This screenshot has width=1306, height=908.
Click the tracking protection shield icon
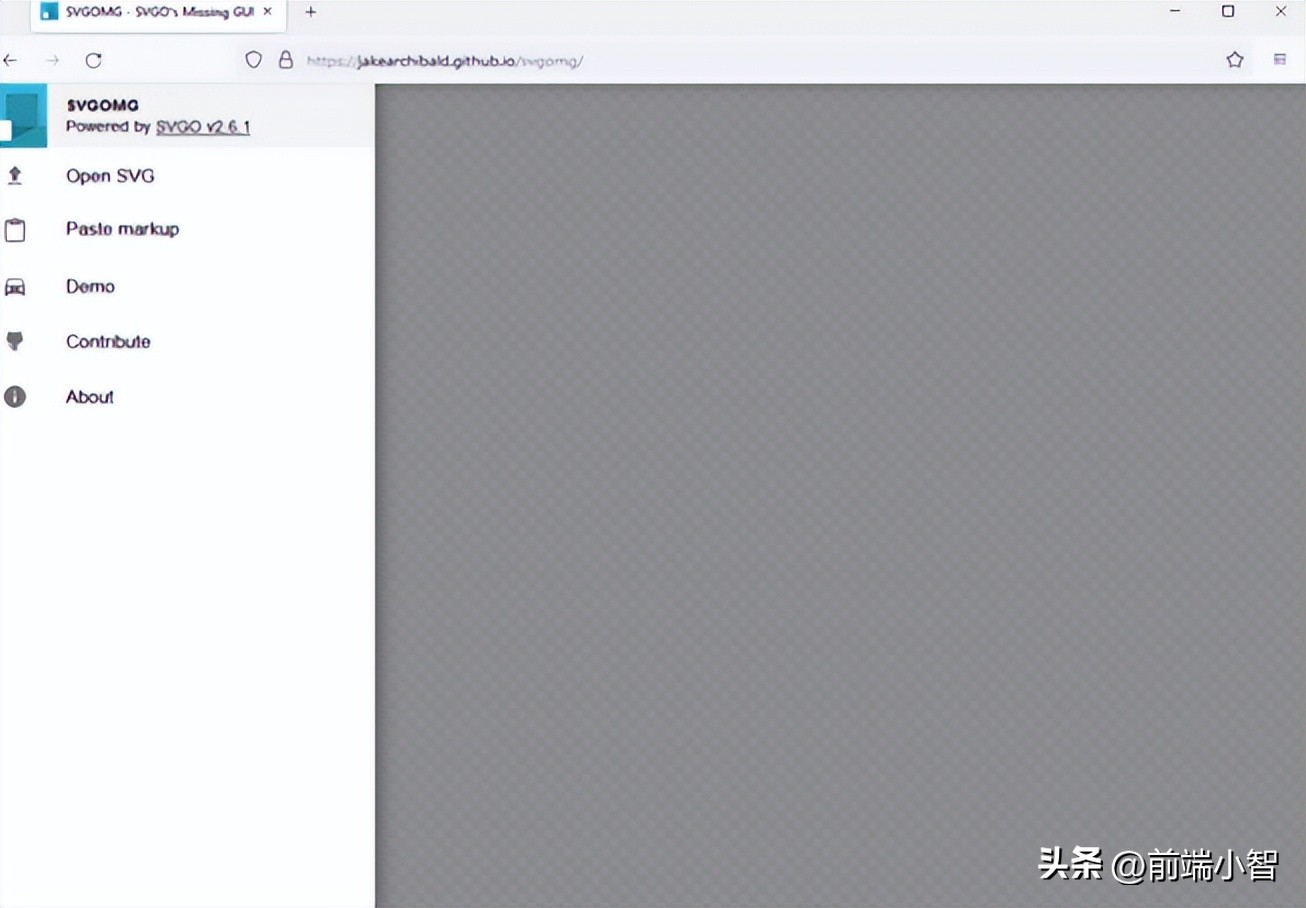click(x=253, y=59)
